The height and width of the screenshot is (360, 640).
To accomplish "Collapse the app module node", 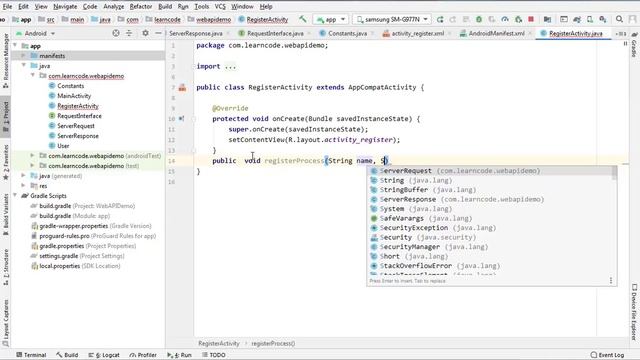I will click(x=16, y=46).
